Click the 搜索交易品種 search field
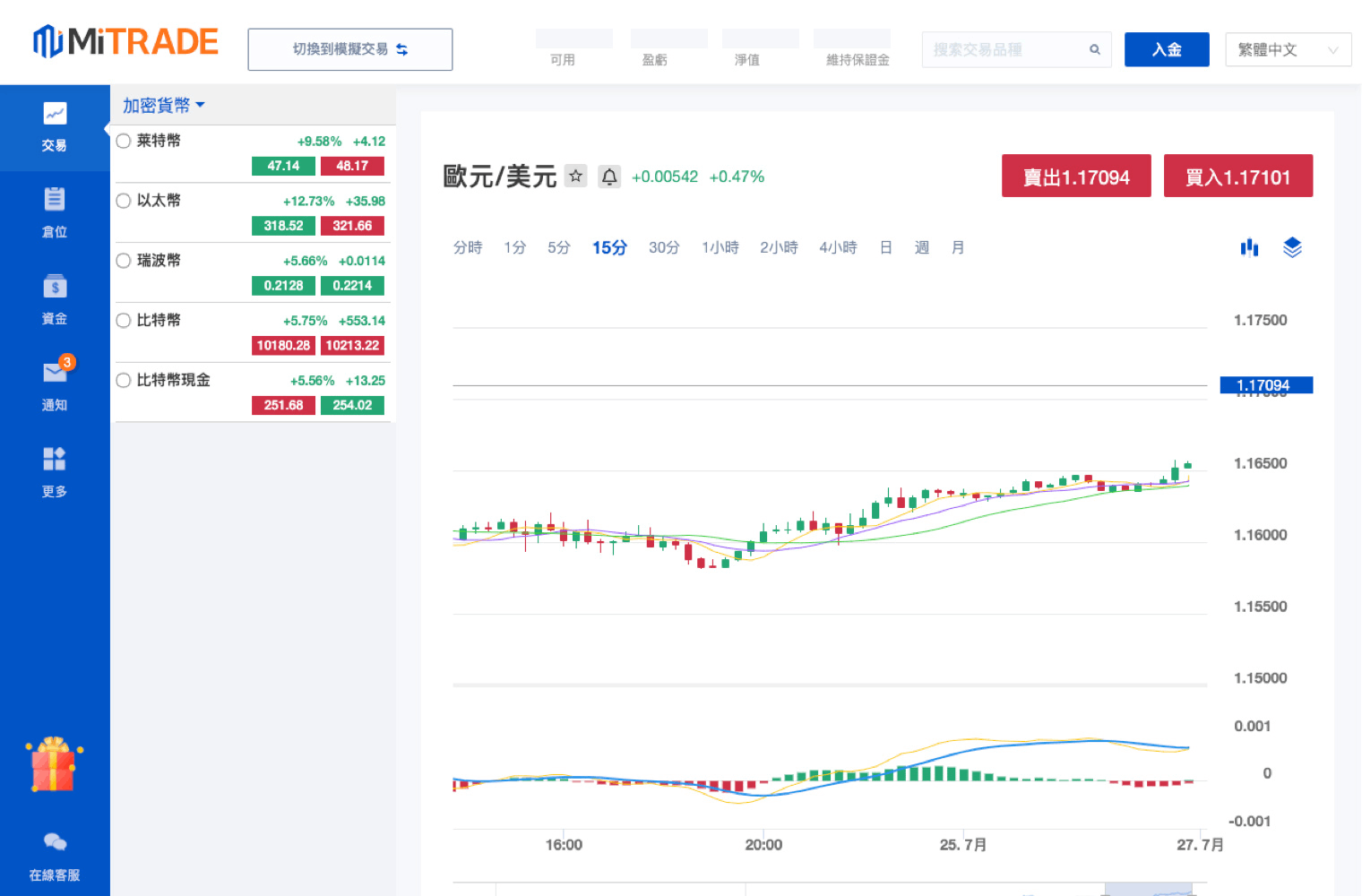This screenshot has height=896, width=1362. coord(1007,50)
